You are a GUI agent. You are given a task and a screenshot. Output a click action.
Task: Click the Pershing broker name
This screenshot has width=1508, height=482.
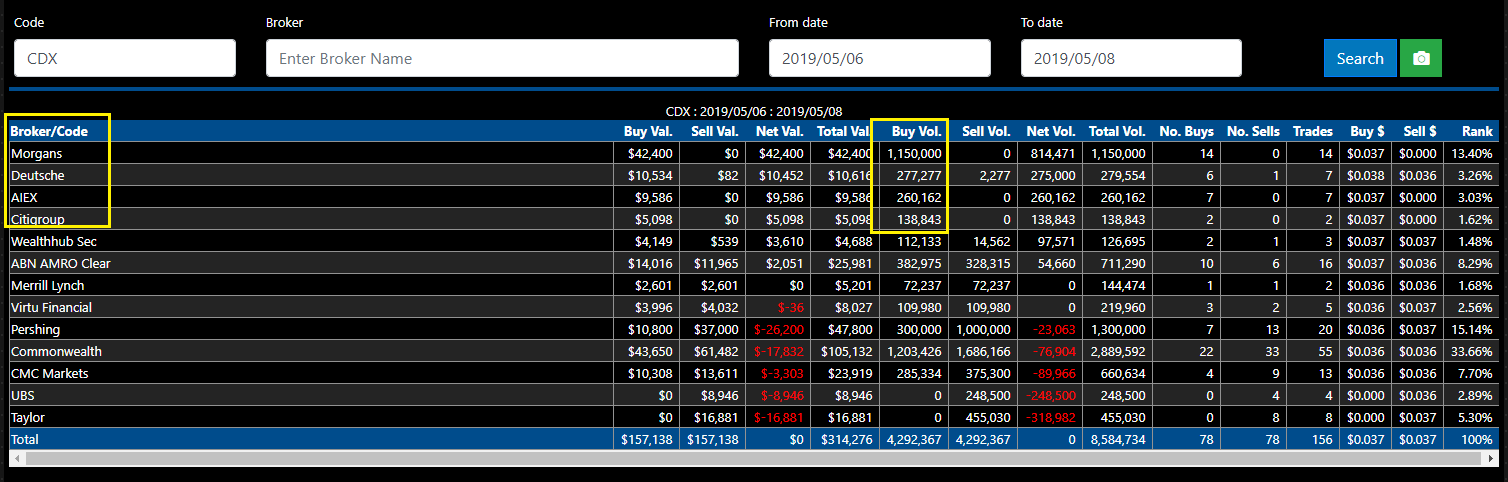pyautogui.click(x=36, y=329)
